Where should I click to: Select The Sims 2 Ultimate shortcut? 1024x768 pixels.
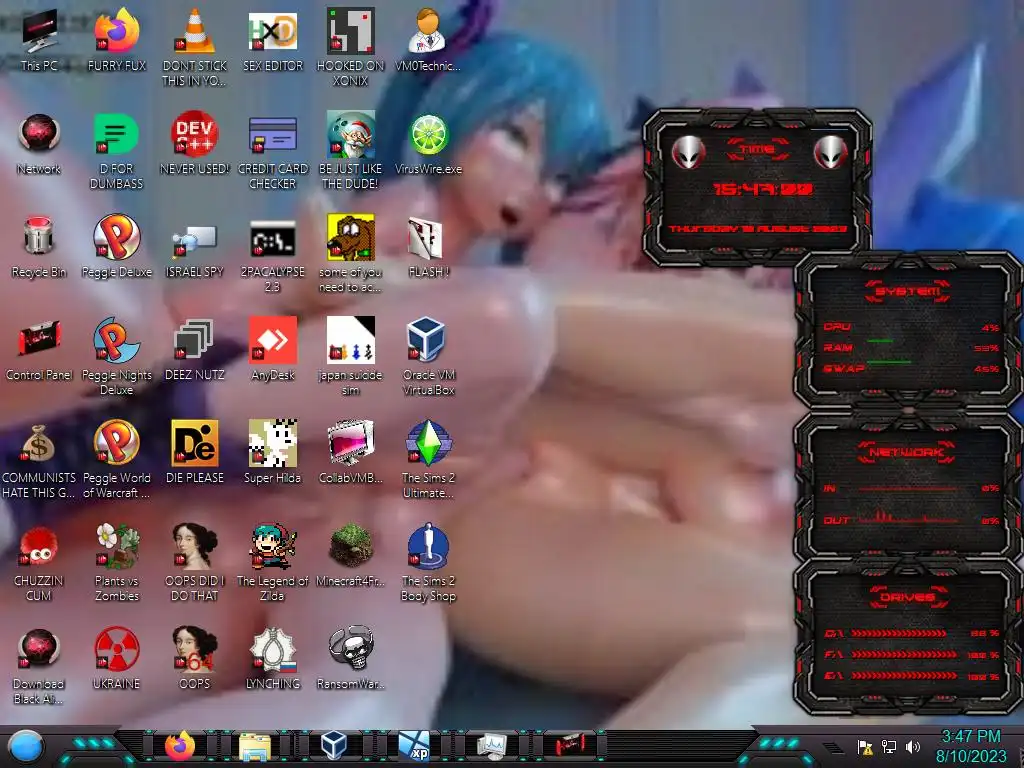428,459
